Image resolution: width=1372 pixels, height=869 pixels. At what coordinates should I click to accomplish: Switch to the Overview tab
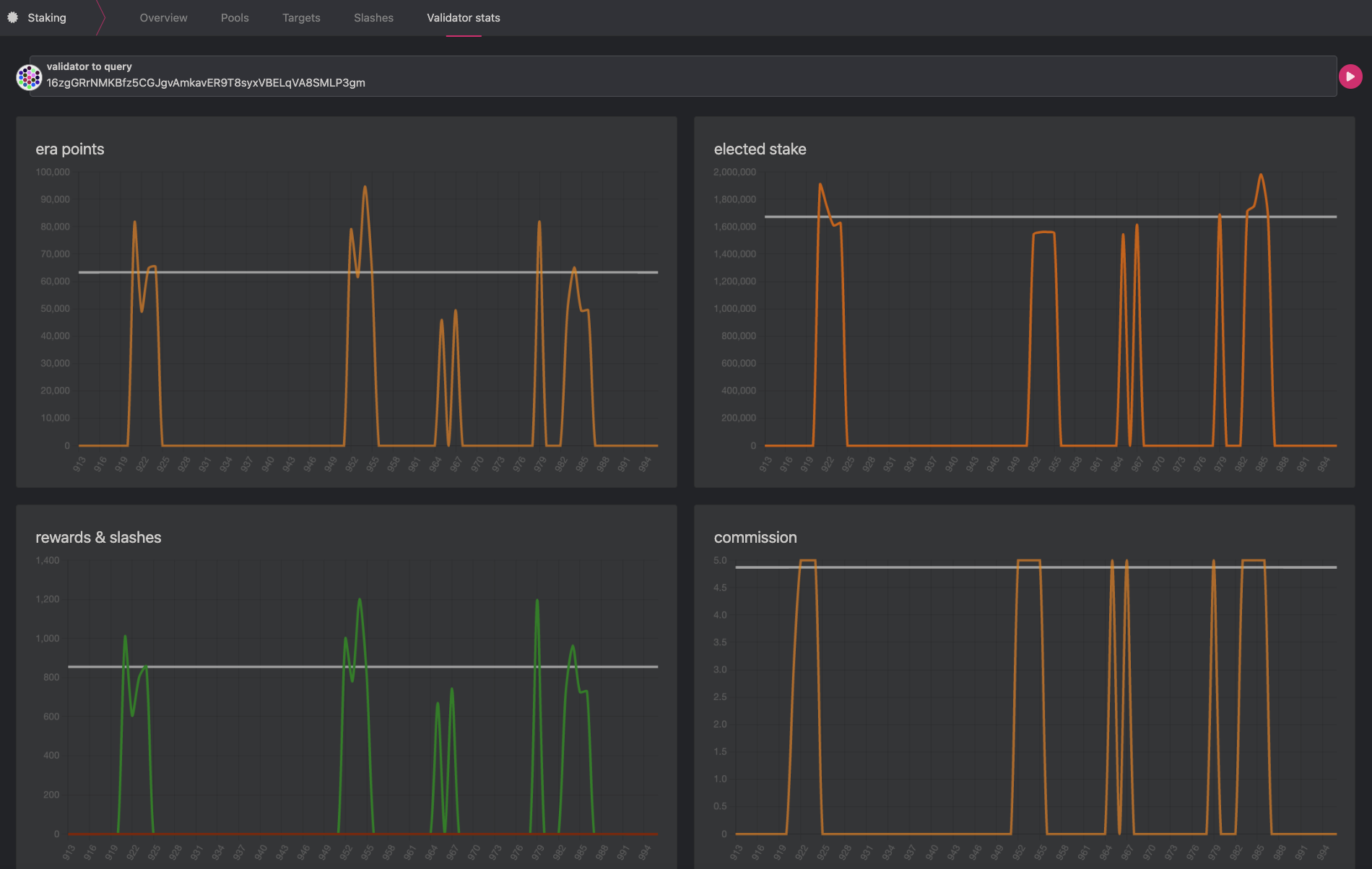(163, 17)
